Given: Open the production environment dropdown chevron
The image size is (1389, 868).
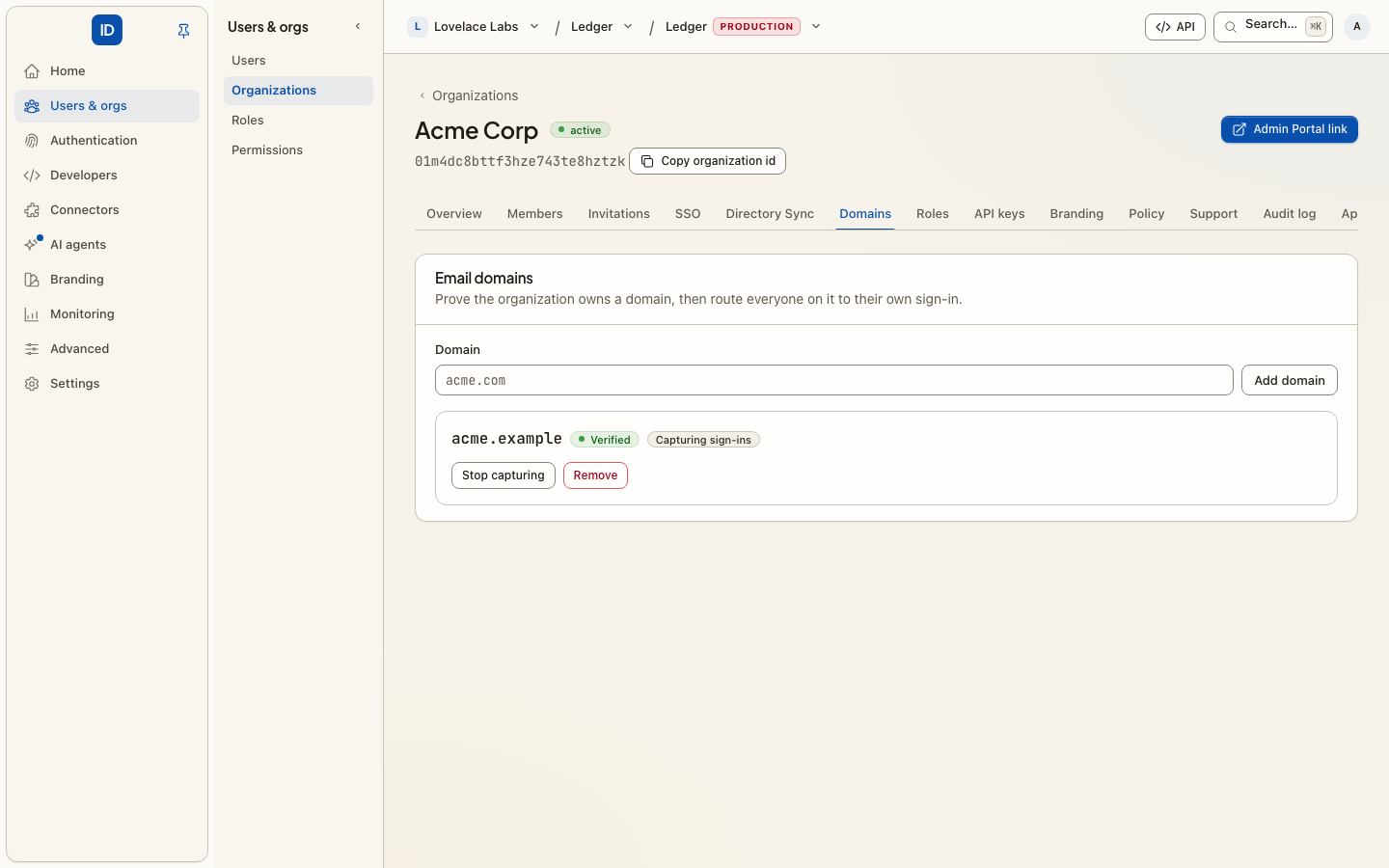Looking at the screenshot, I should [x=816, y=27].
